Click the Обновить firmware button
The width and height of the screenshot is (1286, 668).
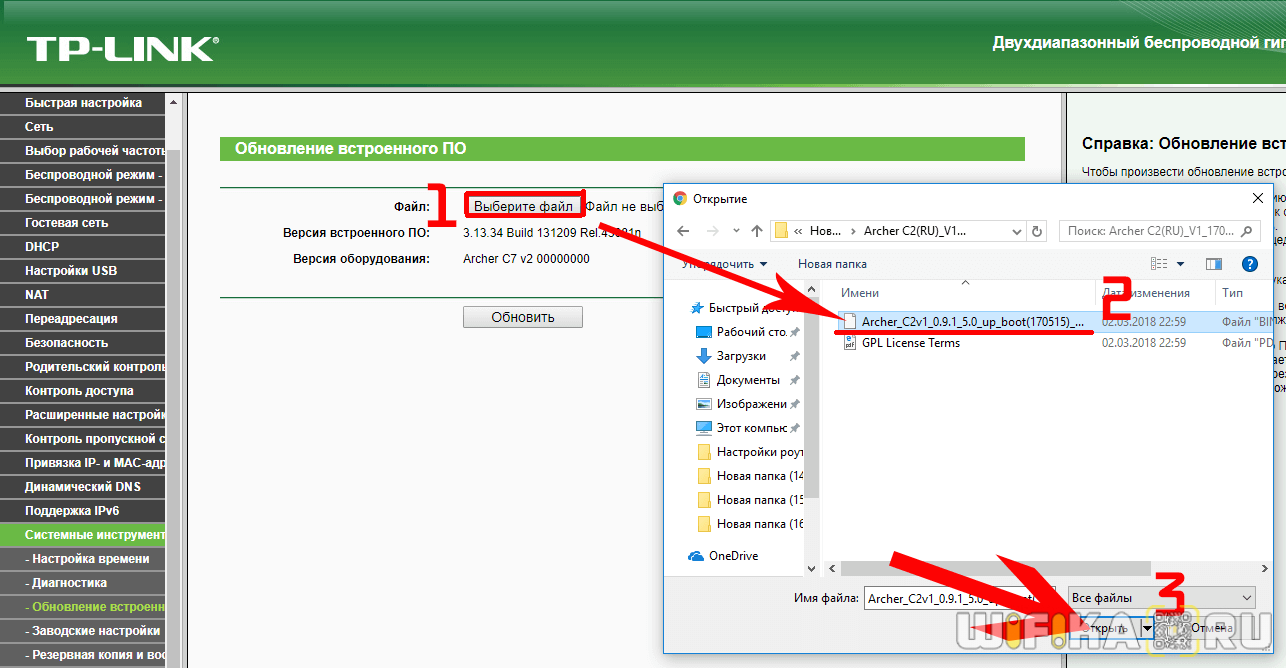pos(522,317)
